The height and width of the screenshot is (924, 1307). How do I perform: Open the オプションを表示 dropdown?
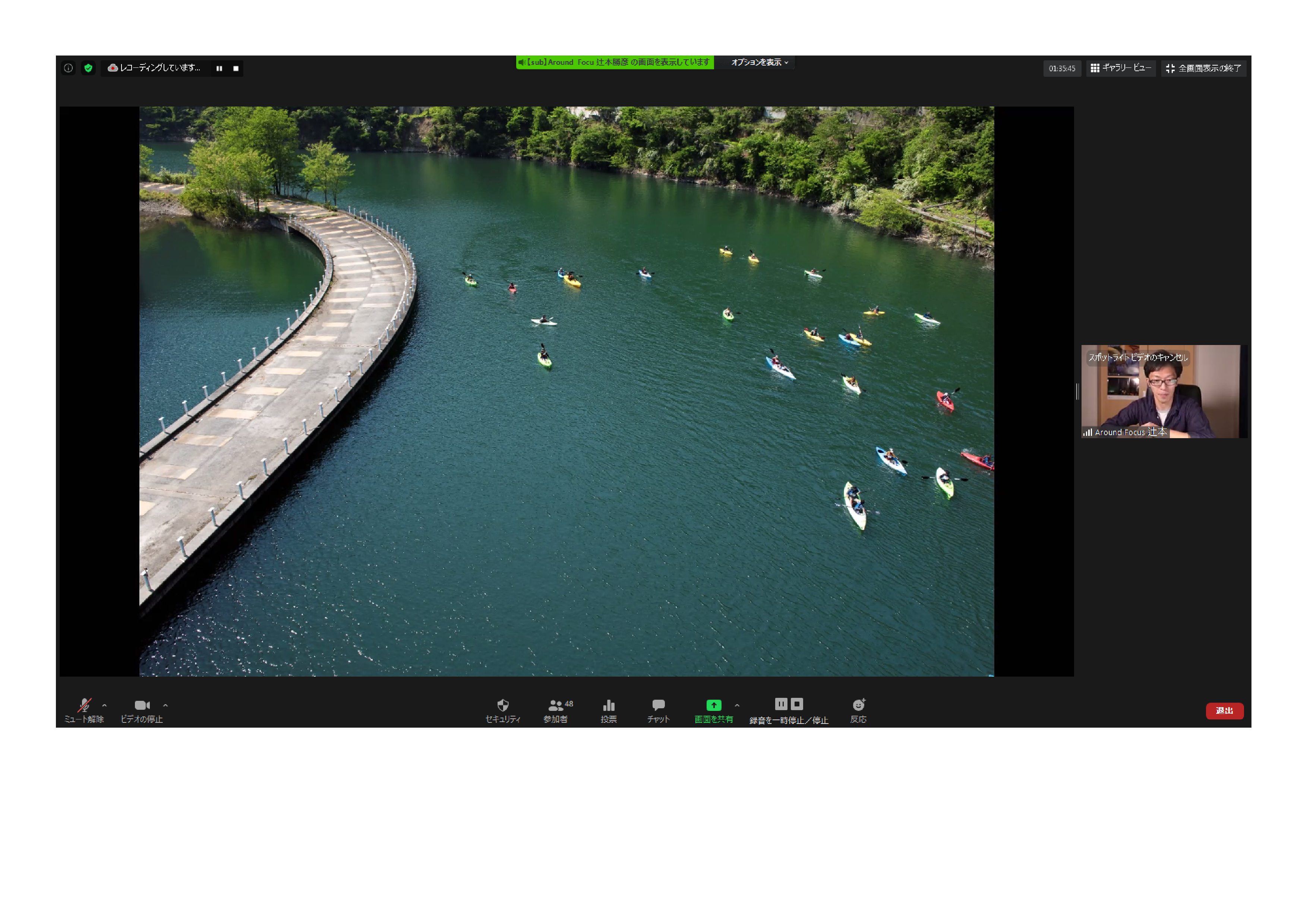point(760,62)
